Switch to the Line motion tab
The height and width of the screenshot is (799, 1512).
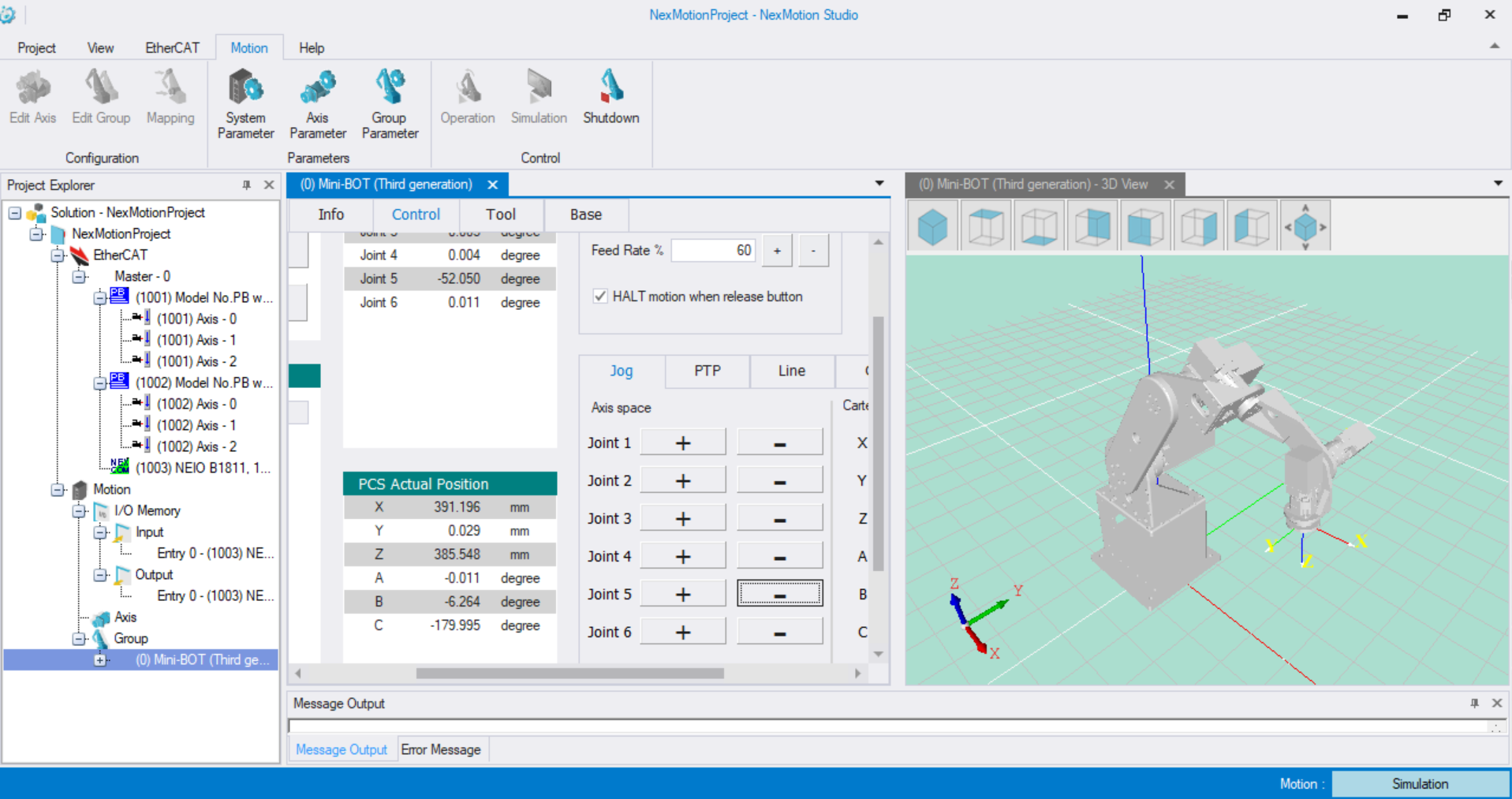(792, 371)
